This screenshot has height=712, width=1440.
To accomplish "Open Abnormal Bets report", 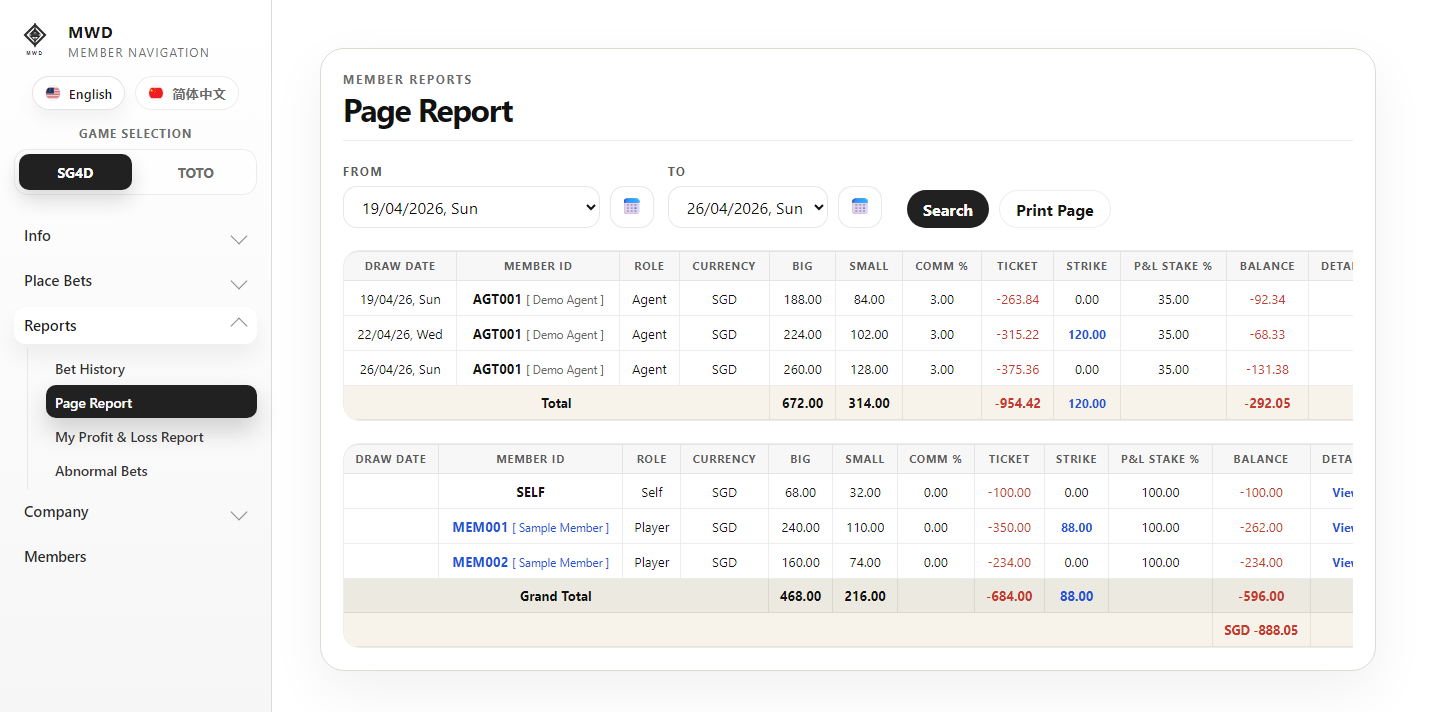I will (151, 471).
